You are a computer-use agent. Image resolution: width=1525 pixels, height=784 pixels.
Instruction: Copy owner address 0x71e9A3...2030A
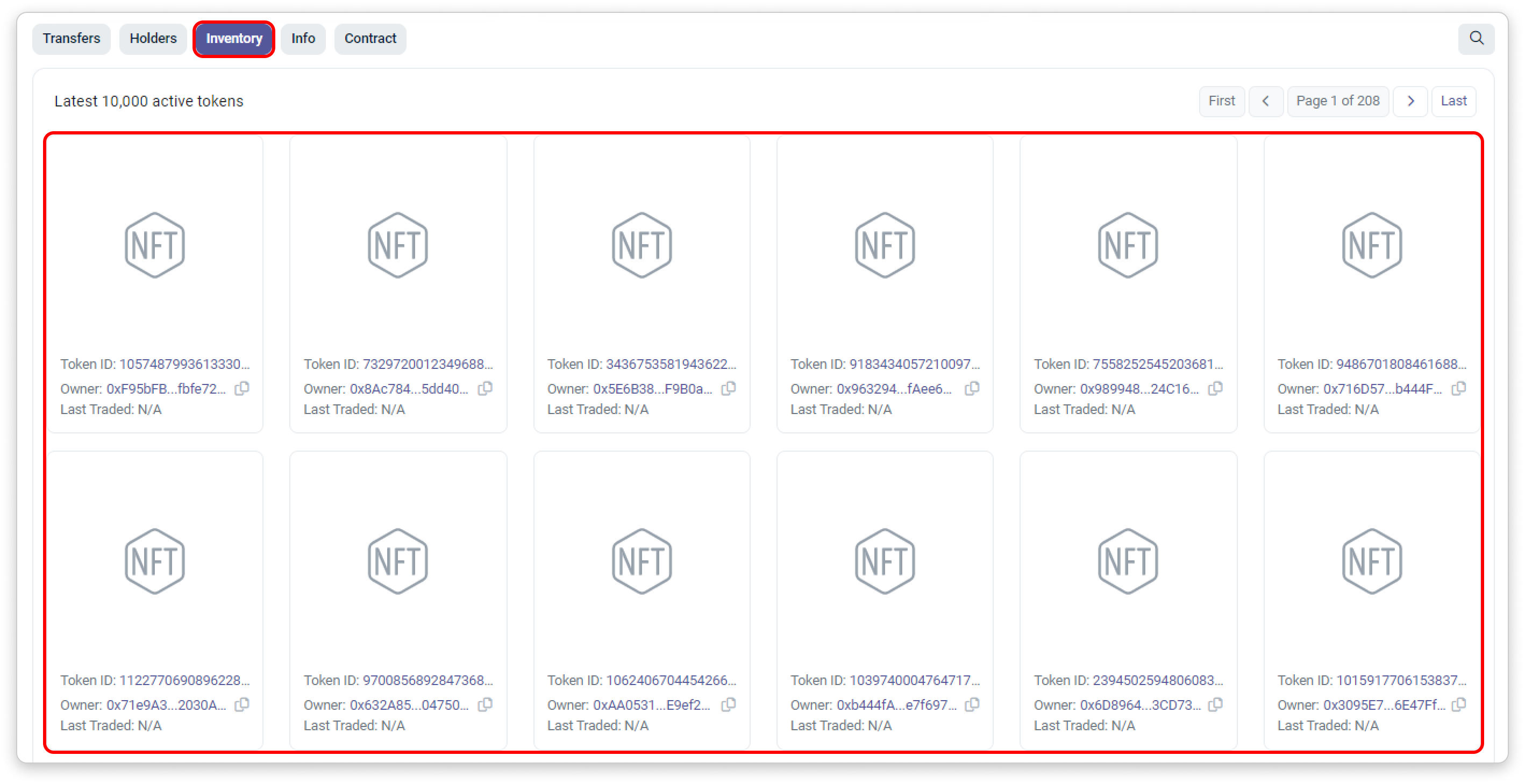(241, 704)
